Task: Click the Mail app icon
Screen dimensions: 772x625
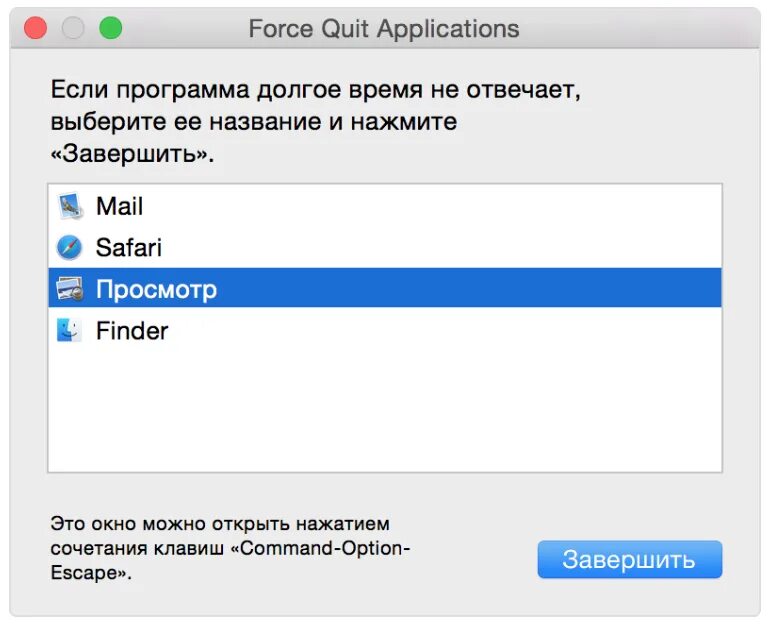Action: [x=69, y=207]
